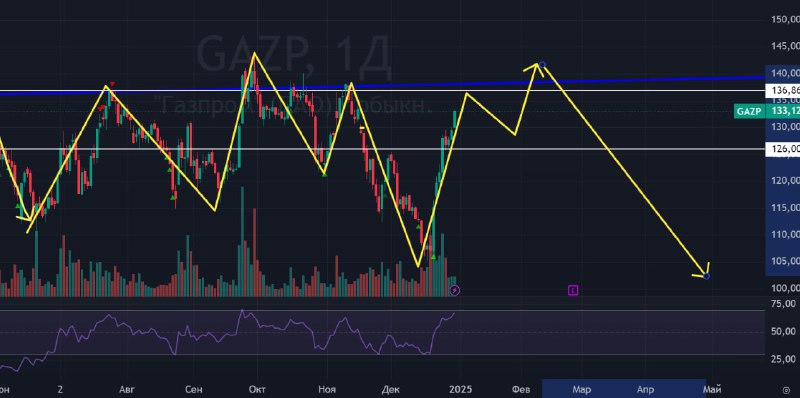Click the green GAZP ticker price label

pos(749,112)
